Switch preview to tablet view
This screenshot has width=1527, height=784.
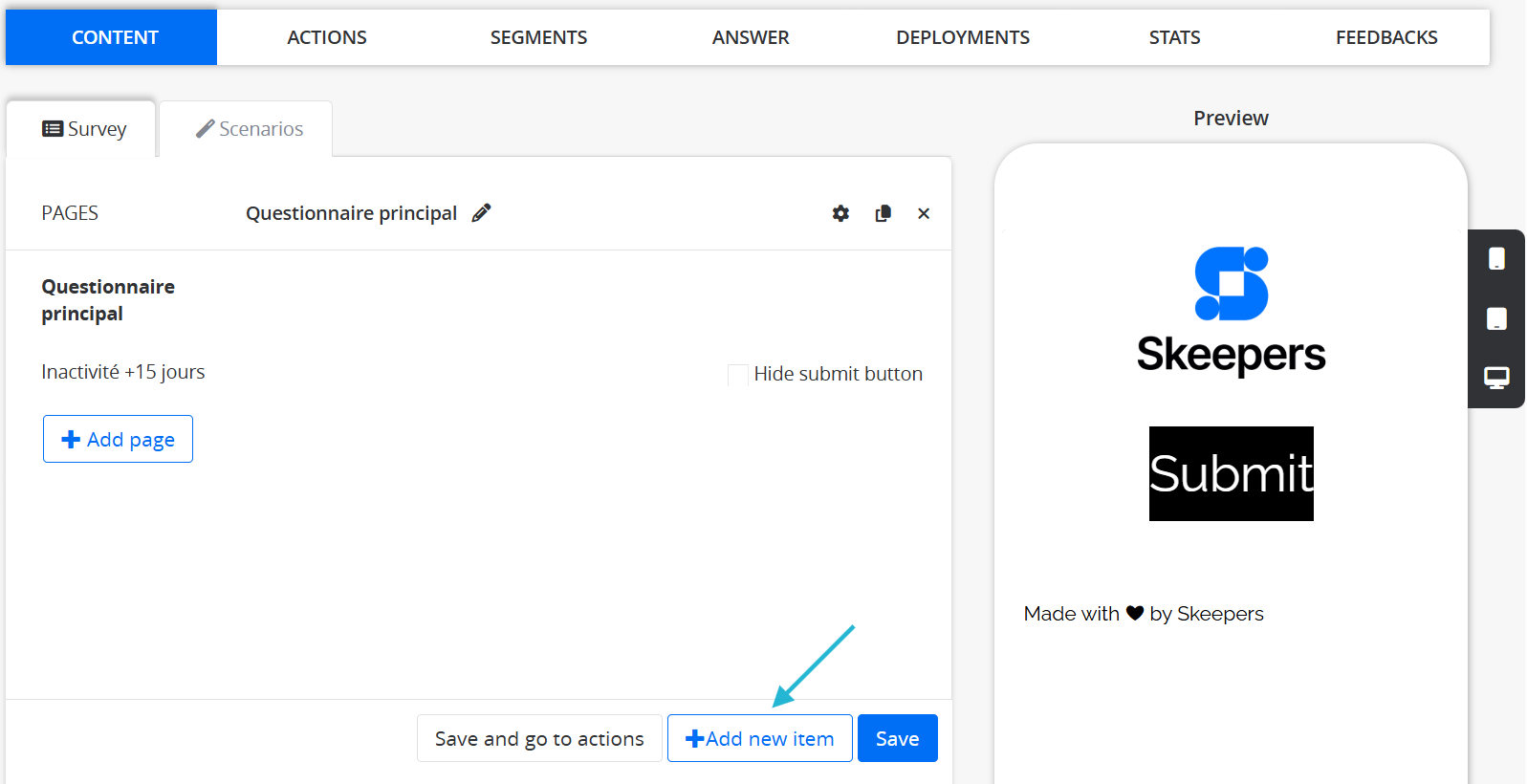[x=1496, y=318]
